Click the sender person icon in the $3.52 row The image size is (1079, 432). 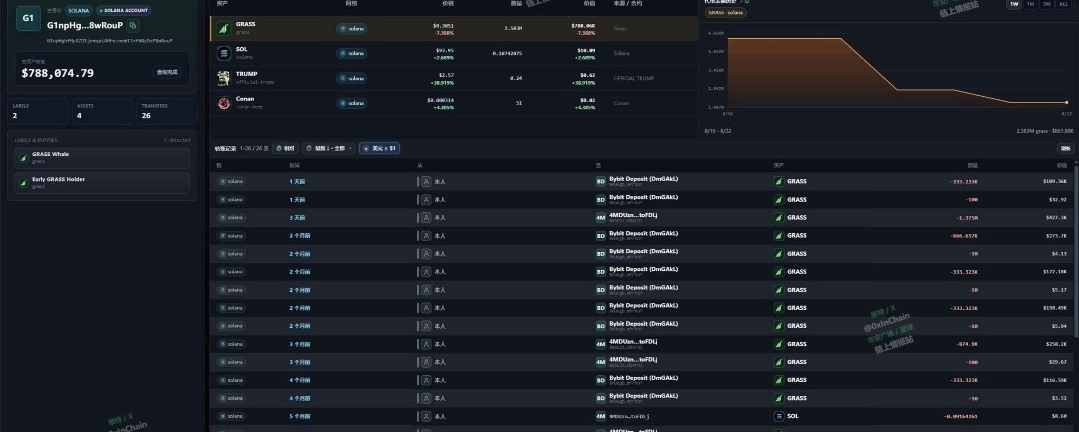[426, 398]
